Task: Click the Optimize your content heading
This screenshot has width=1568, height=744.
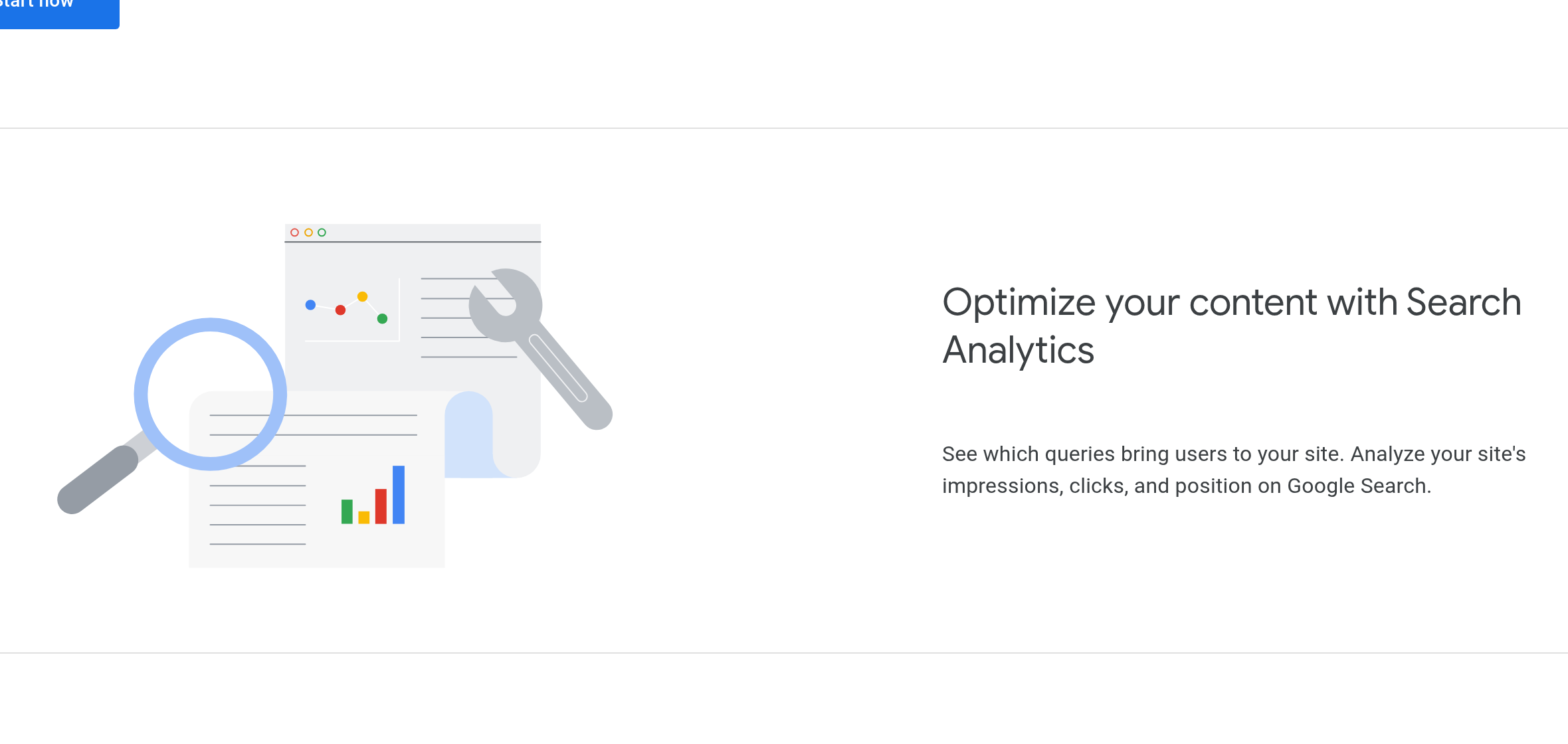Action: point(1229,325)
